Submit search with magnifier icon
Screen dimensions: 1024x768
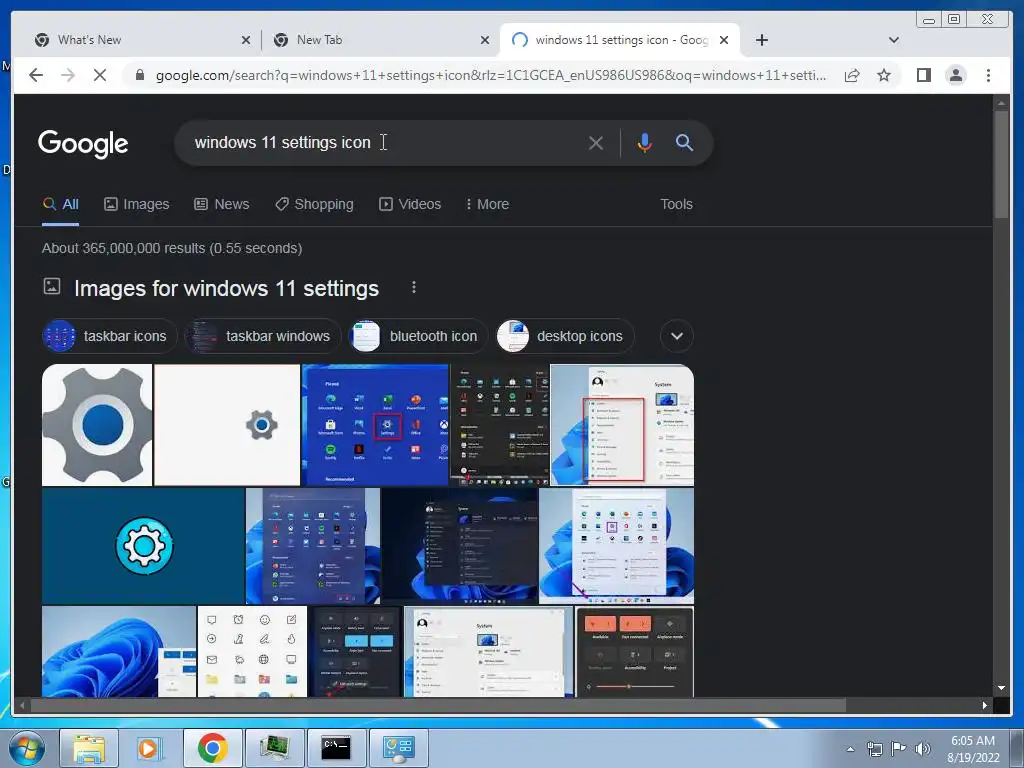[x=684, y=142]
